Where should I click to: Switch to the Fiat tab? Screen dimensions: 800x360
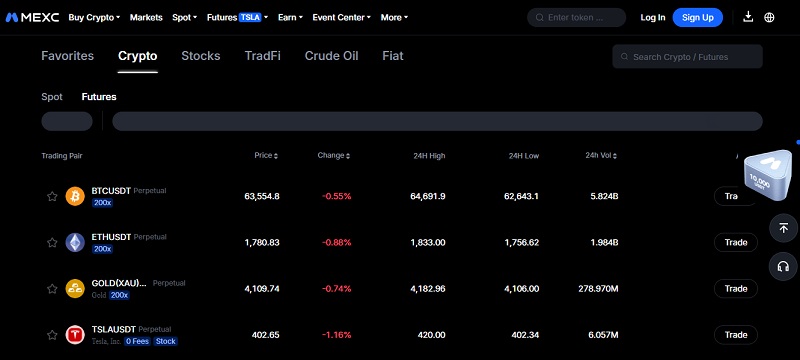pos(393,56)
